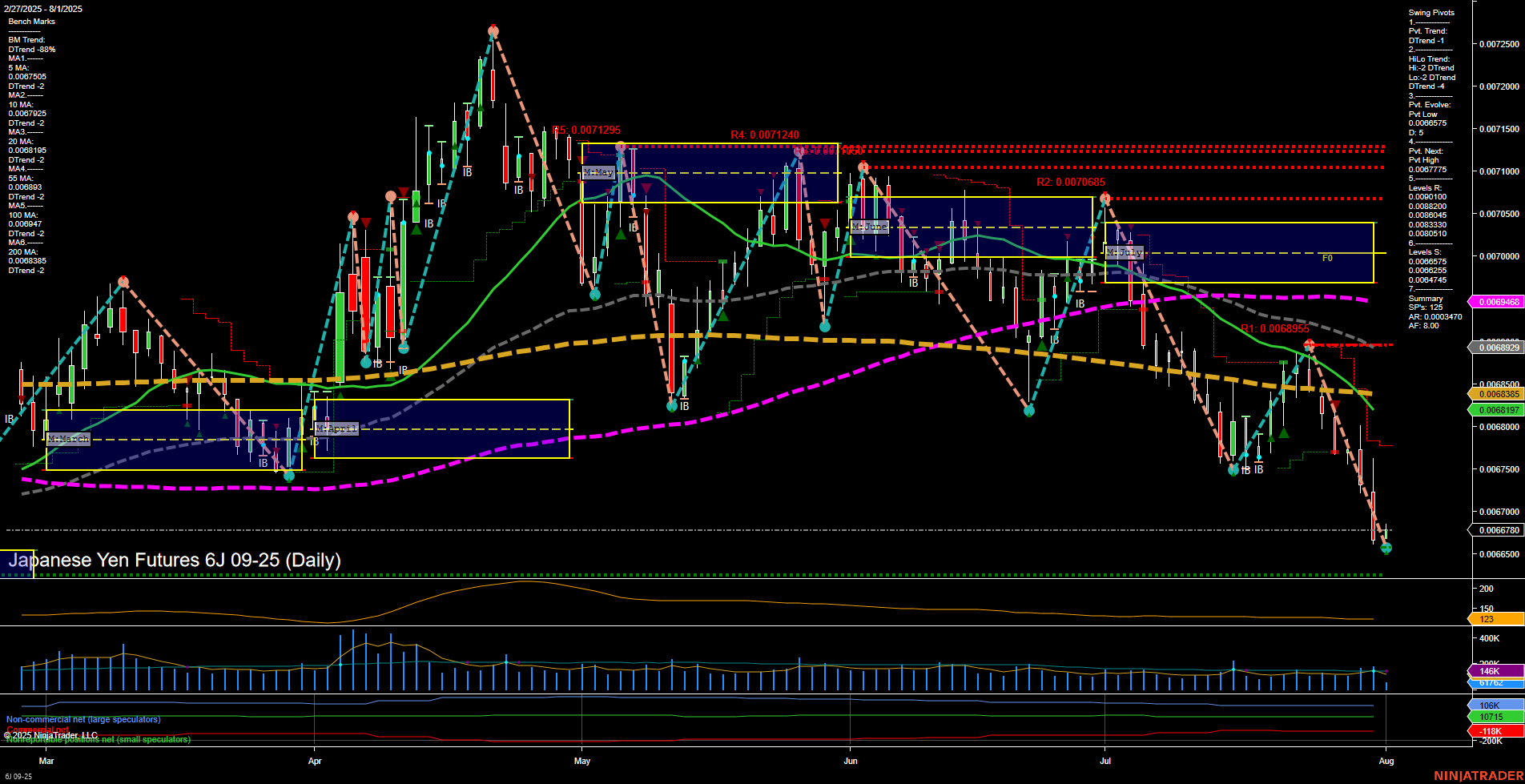Click the swing-high pivot dot at R1 line start

[1310, 345]
